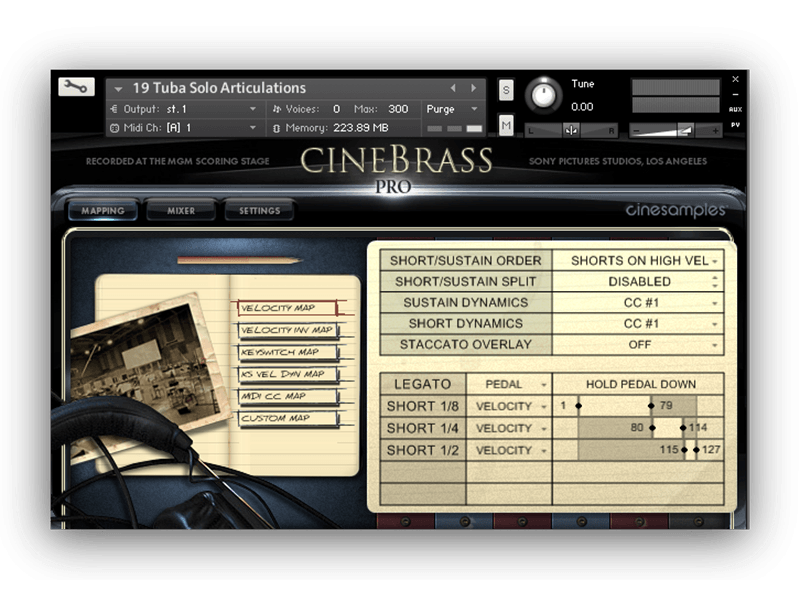This screenshot has width=800, height=600.
Task: Toggle the AUX sends button
Action: pyautogui.click(x=735, y=109)
